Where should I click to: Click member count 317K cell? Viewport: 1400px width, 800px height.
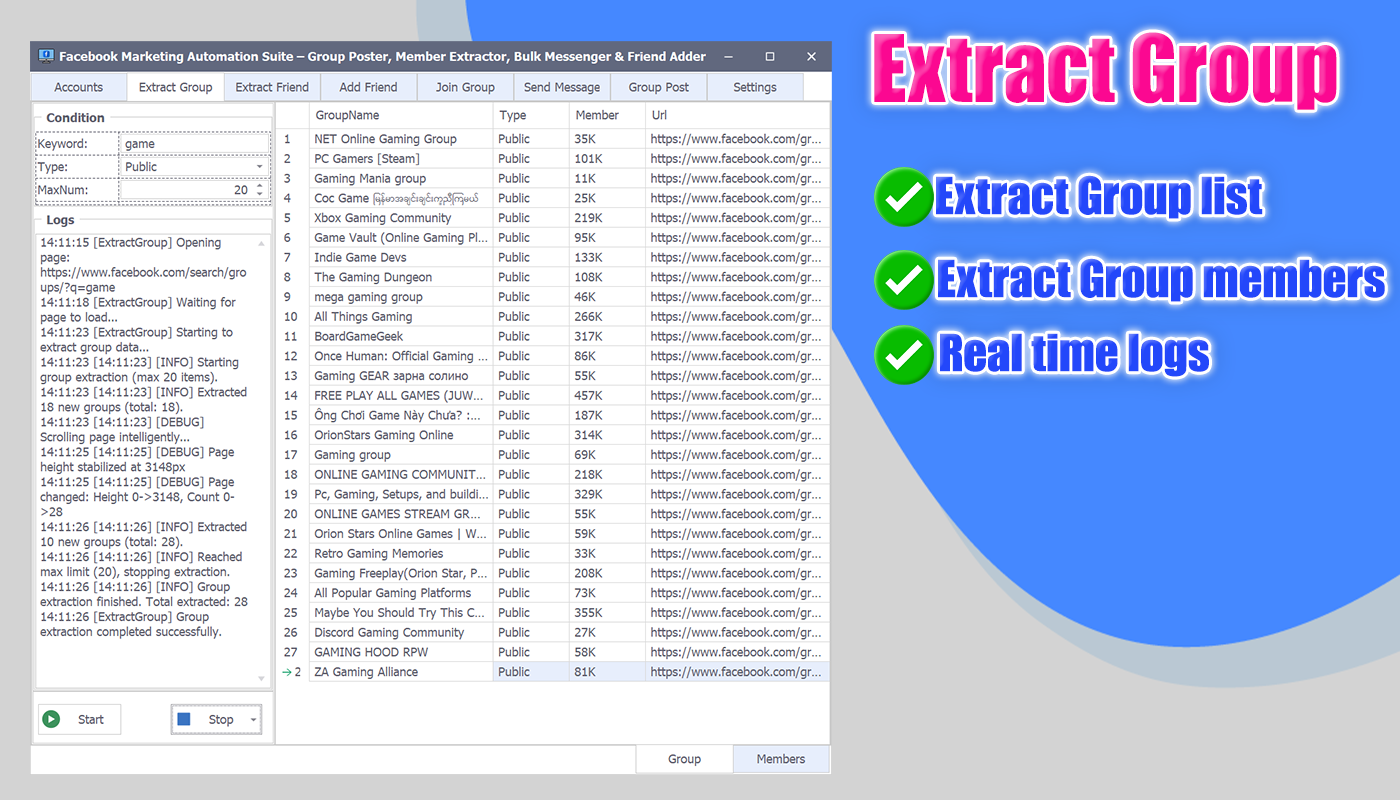click(607, 336)
